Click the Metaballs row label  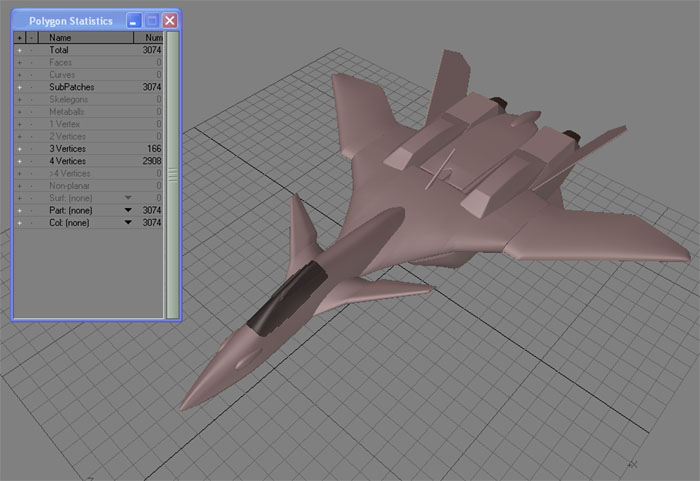pyautogui.click(x=67, y=112)
